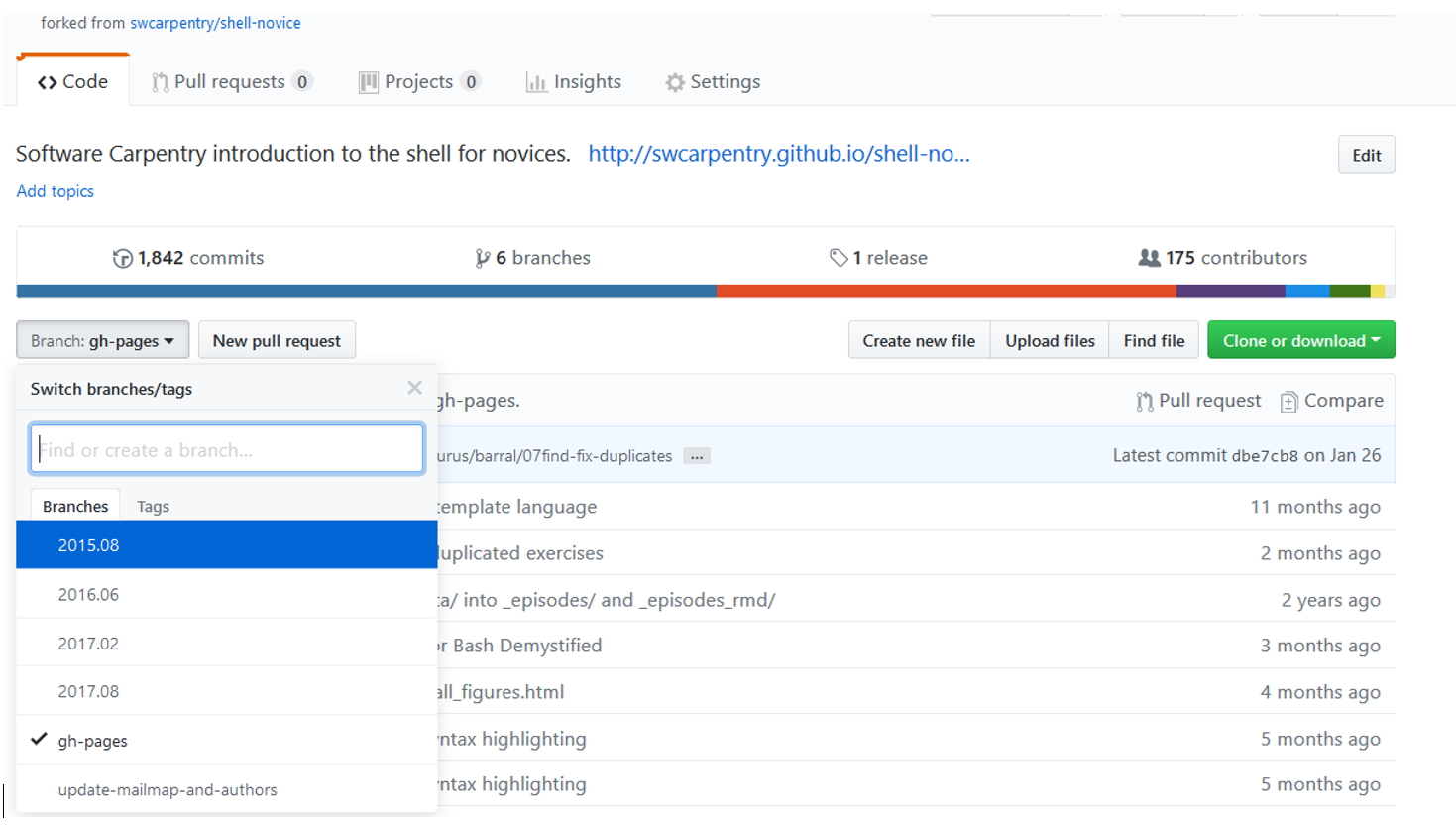Expand the commit message ellipsis button
This screenshot has width=1456, height=826.
(697, 456)
